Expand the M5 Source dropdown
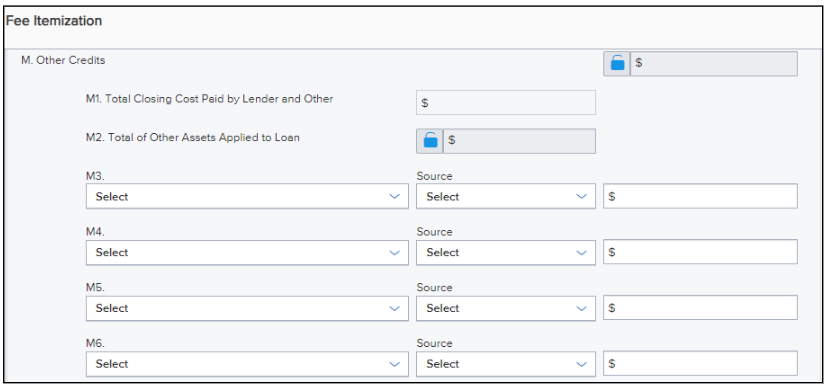826x385 pixels. click(506, 308)
